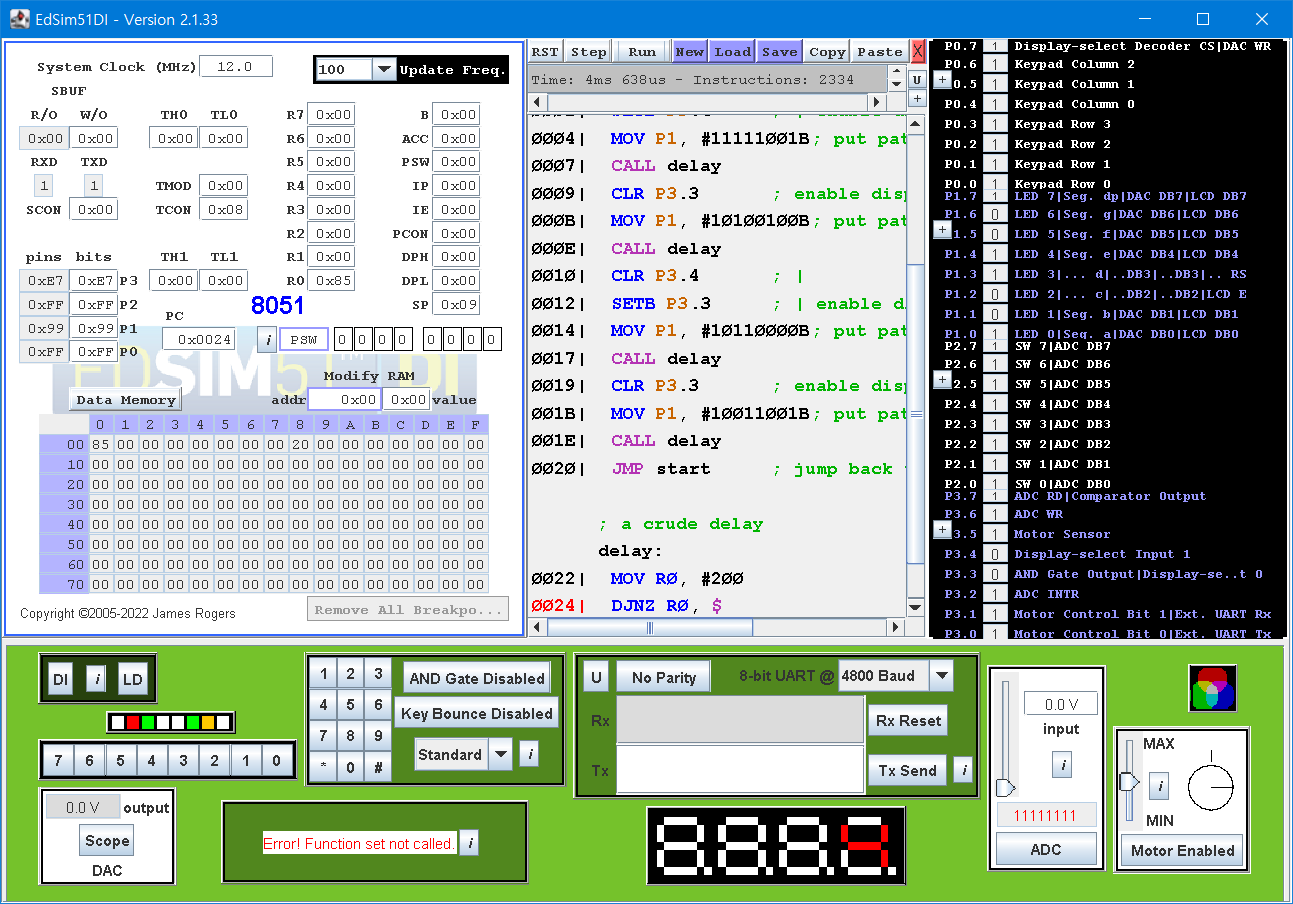Click the RST reset button
This screenshot has height=904, width=1293.
point(545,52)
